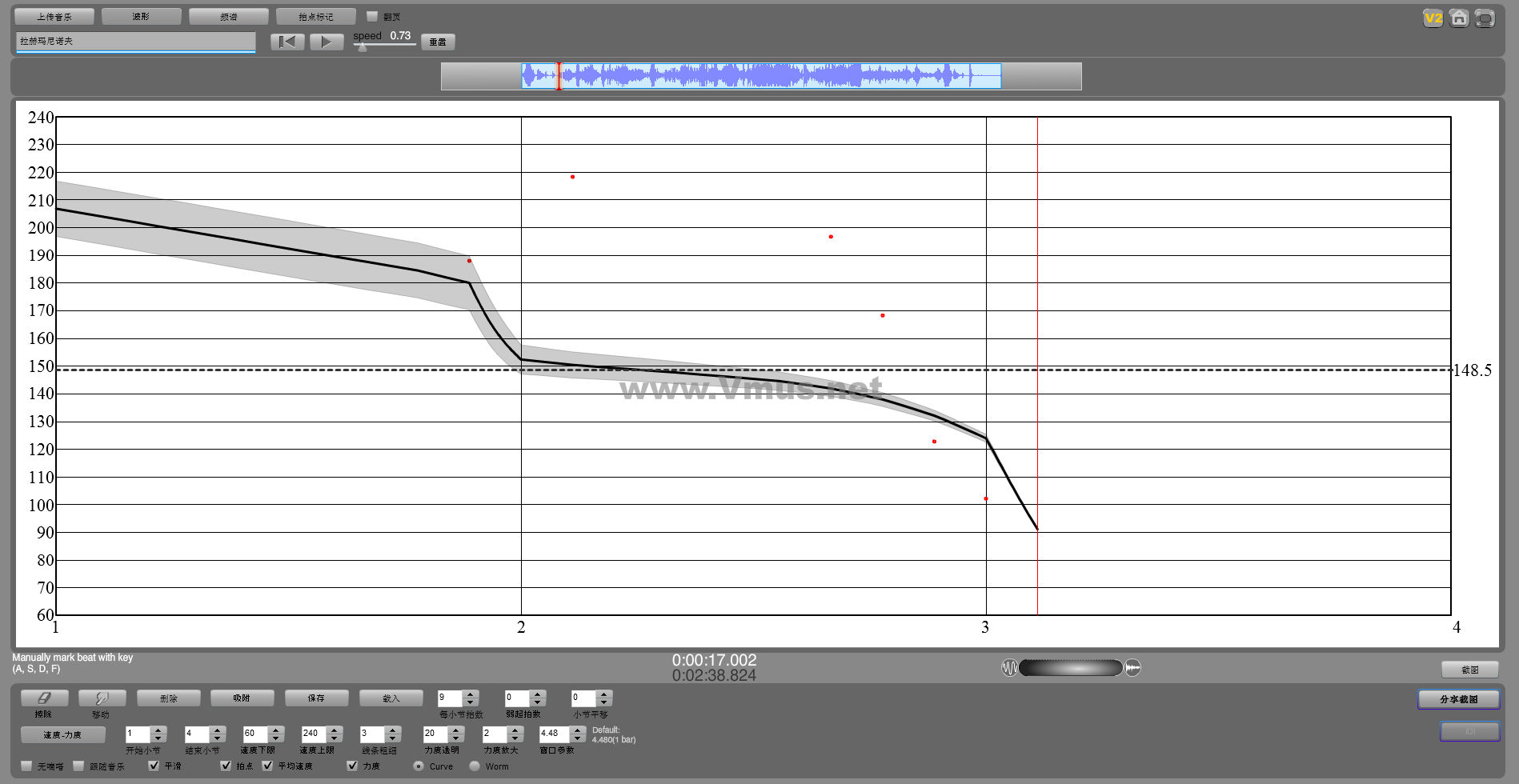
Task: Rewind playback to the start
Action: (287, 42)
